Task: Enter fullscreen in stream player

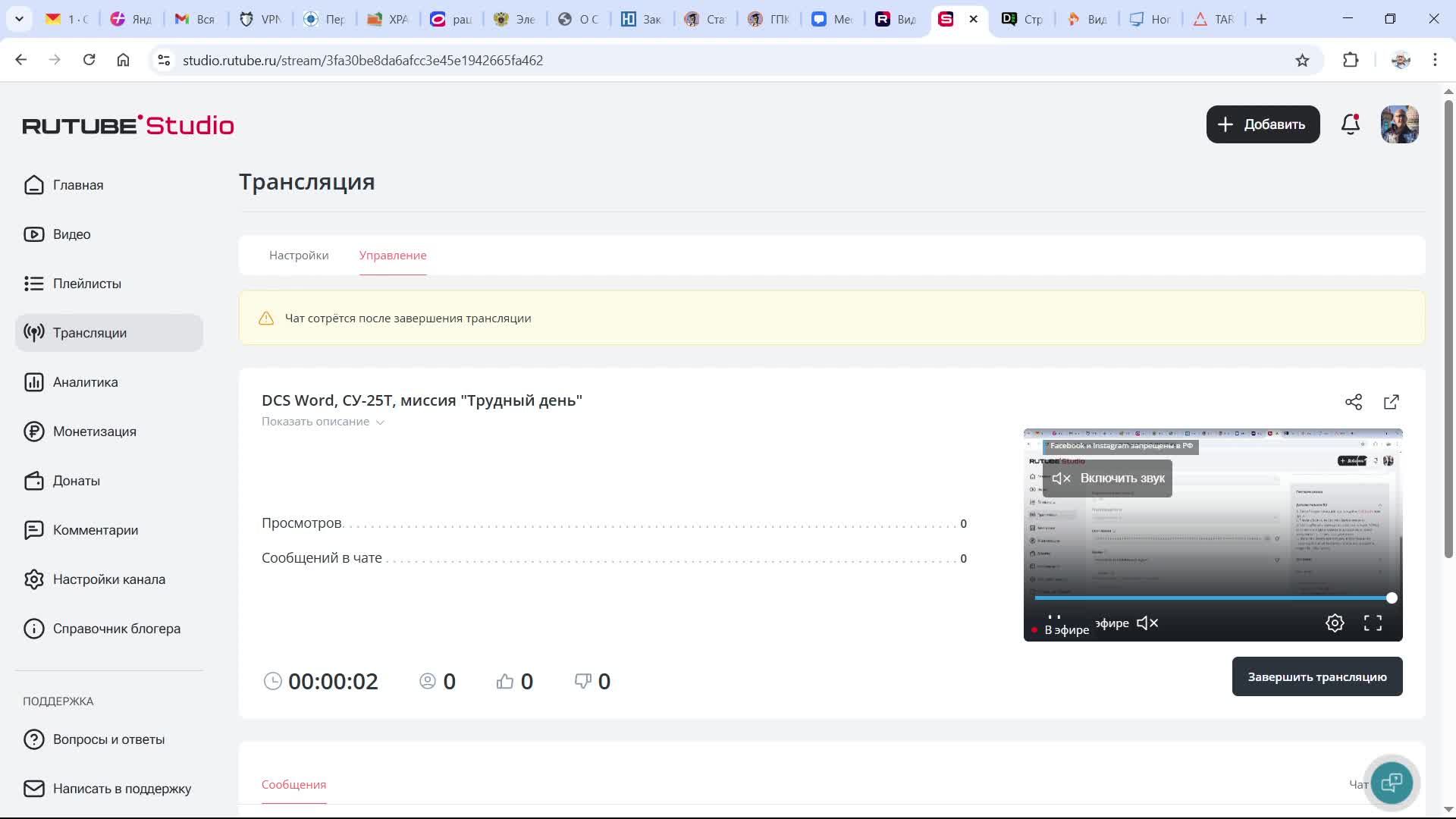Action: (x=1373, y=623)
